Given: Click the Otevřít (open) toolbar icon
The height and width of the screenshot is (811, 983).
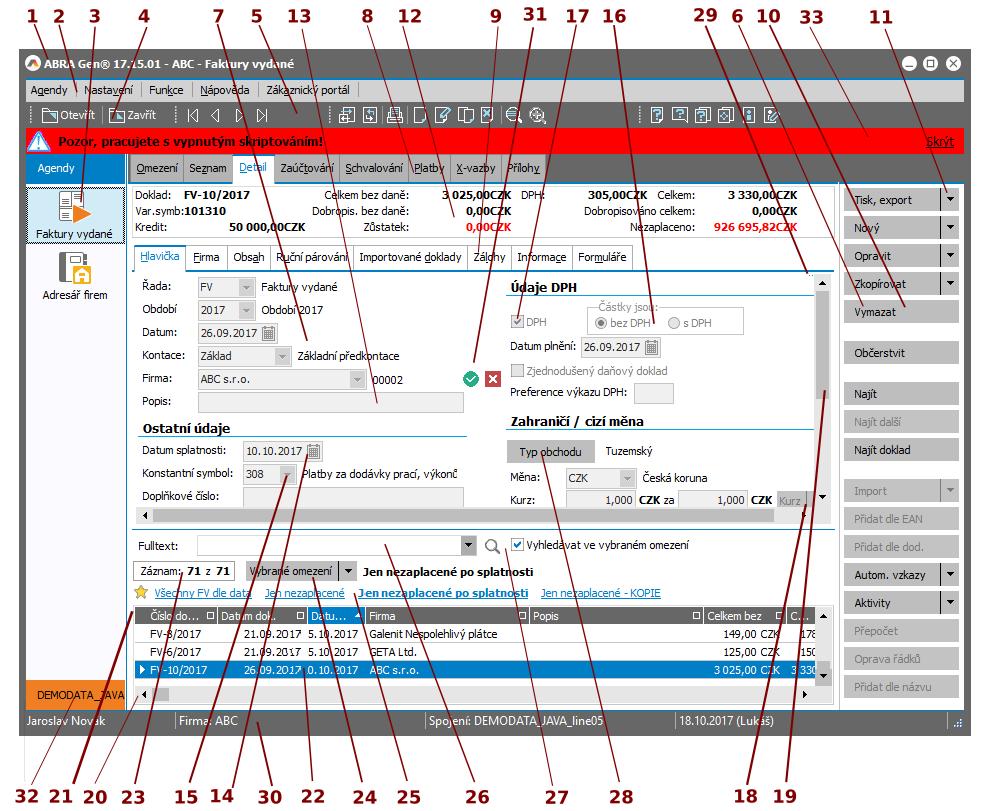Looking at the screenshot, I should (x=50, y=115).
